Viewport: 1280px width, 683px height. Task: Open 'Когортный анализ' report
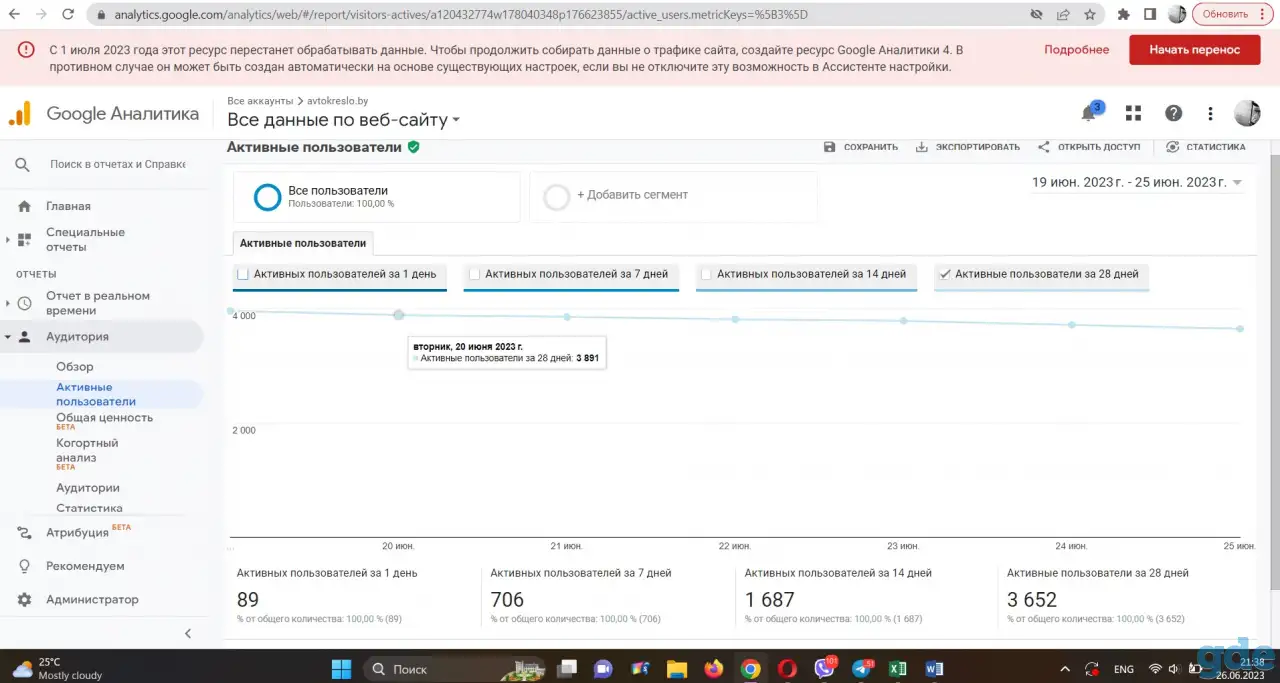coord(87,450)
